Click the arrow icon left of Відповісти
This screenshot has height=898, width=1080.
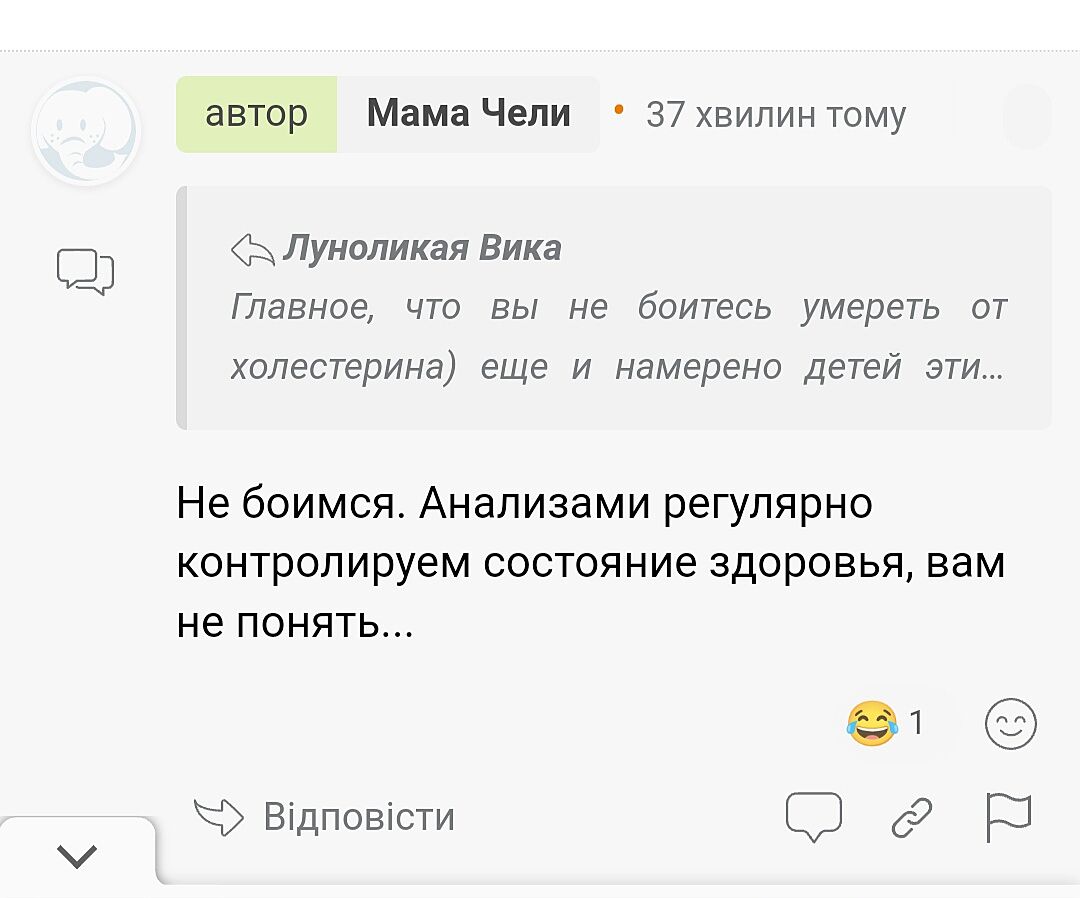click(x=218, y=817)
